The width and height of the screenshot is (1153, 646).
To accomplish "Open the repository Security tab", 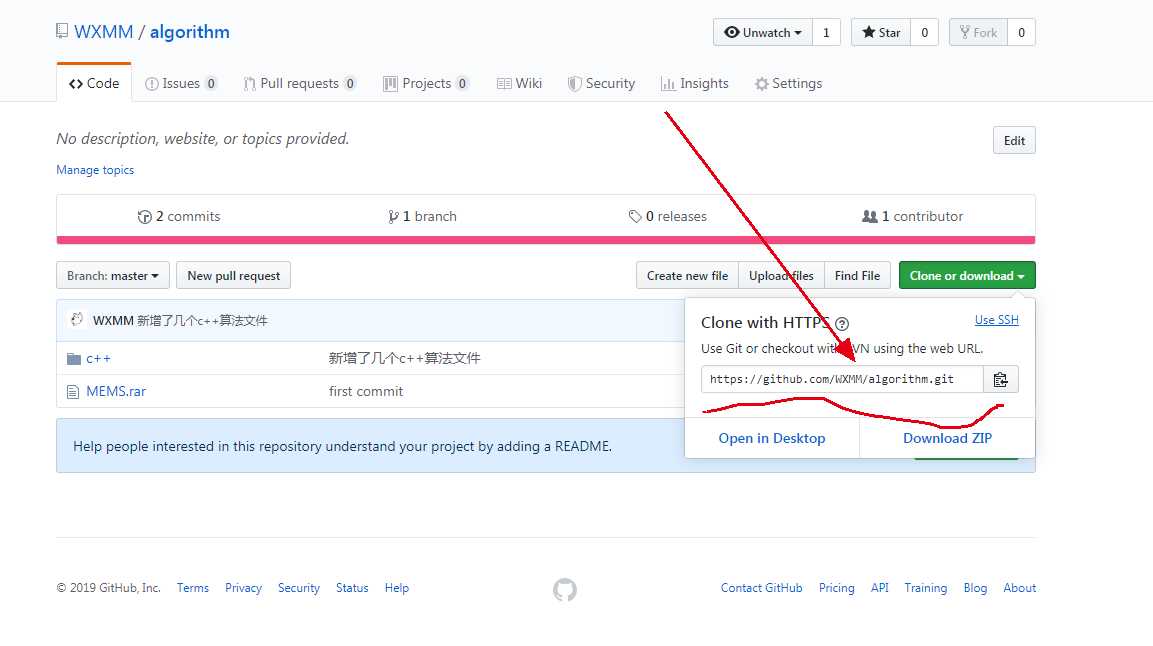I will point(601,84).
